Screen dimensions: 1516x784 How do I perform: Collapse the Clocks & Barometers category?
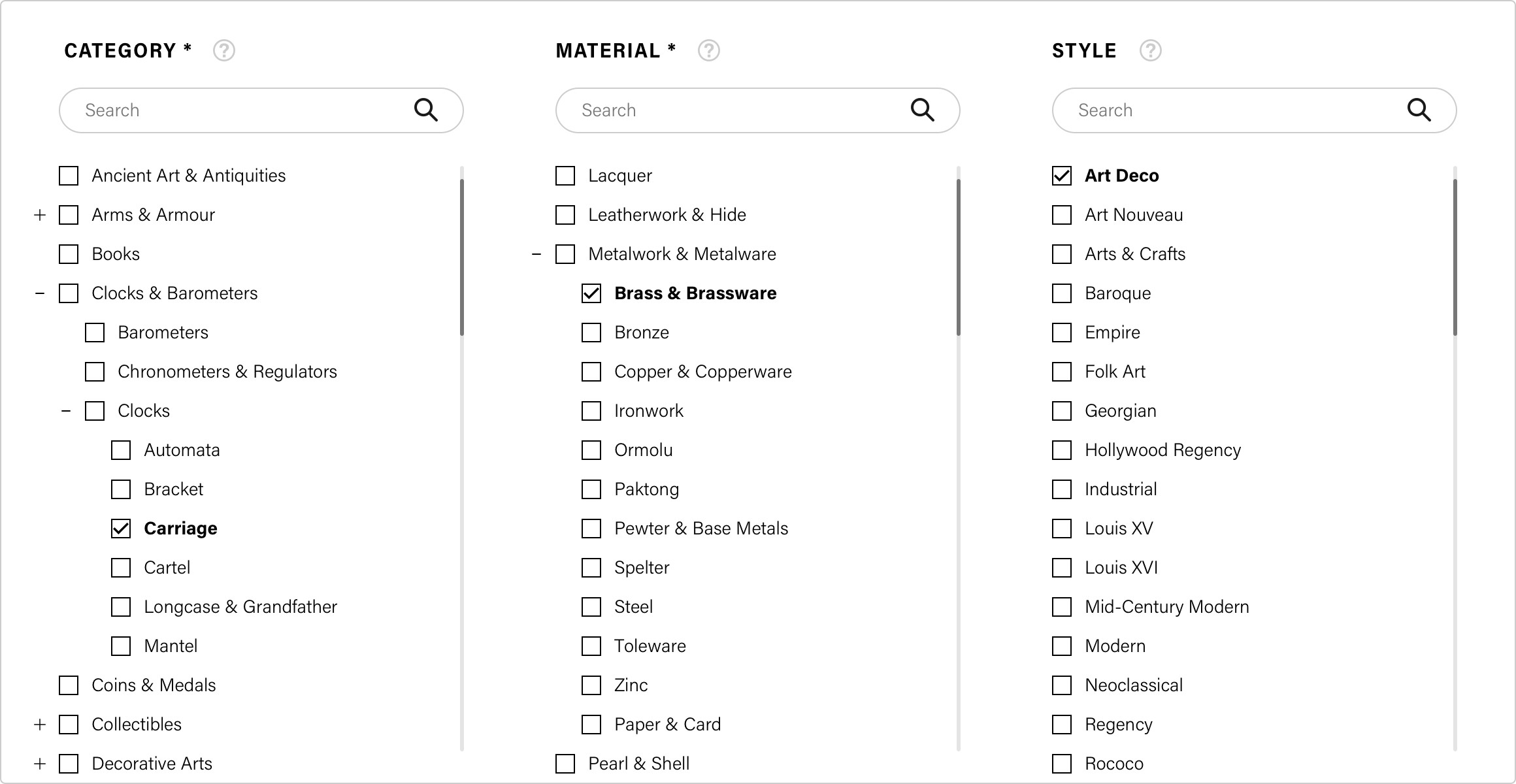coord(40,293)
